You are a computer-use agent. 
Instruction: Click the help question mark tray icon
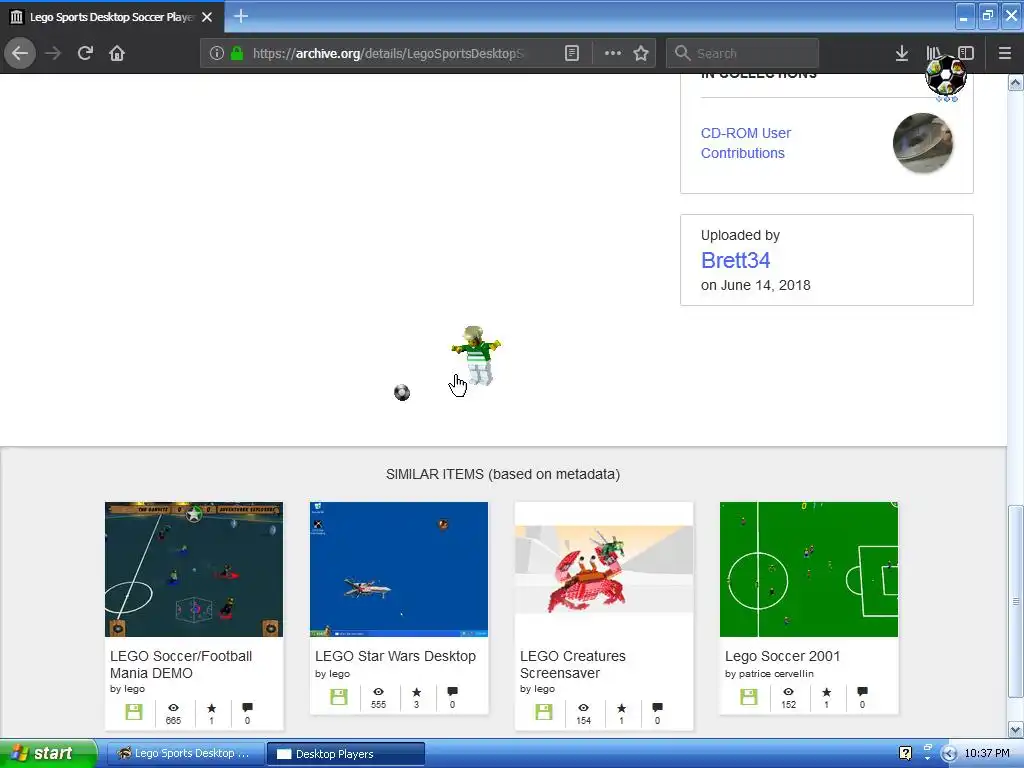pos(905,753)
